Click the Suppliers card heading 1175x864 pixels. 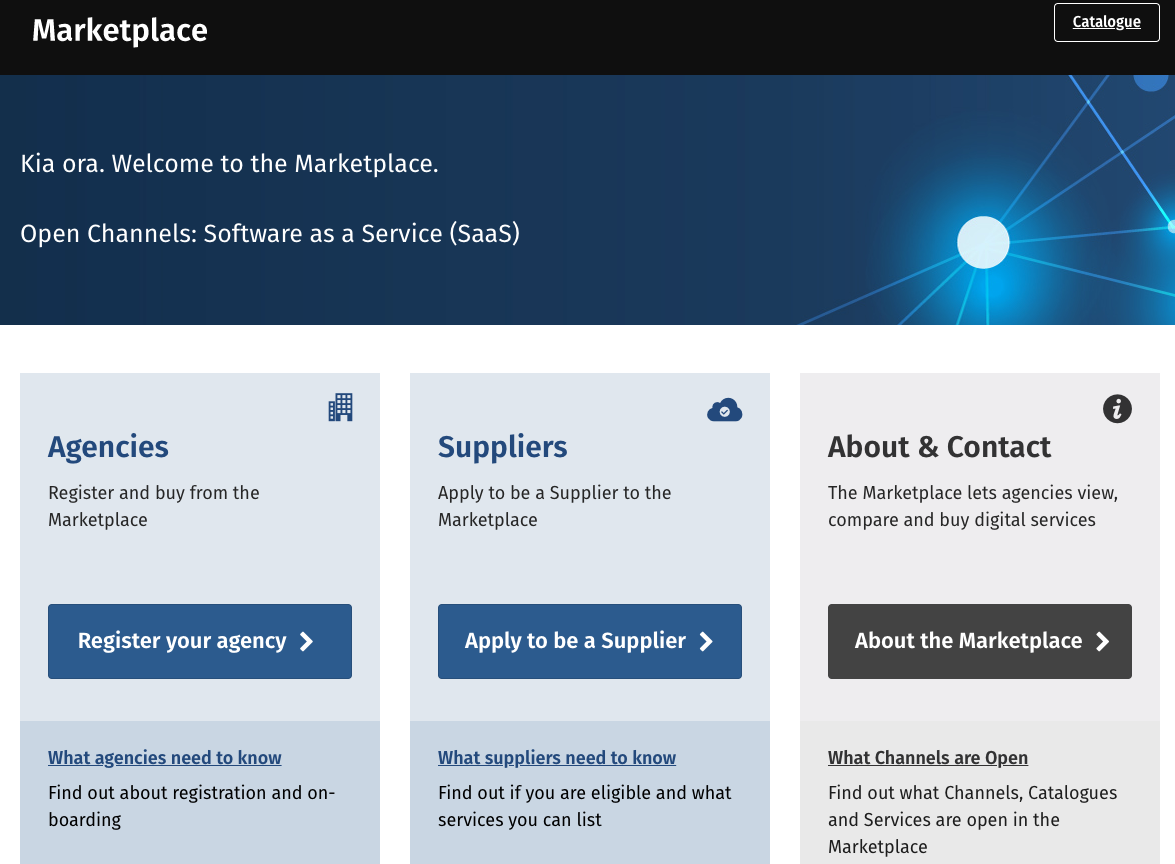click(x=503, y=447)
